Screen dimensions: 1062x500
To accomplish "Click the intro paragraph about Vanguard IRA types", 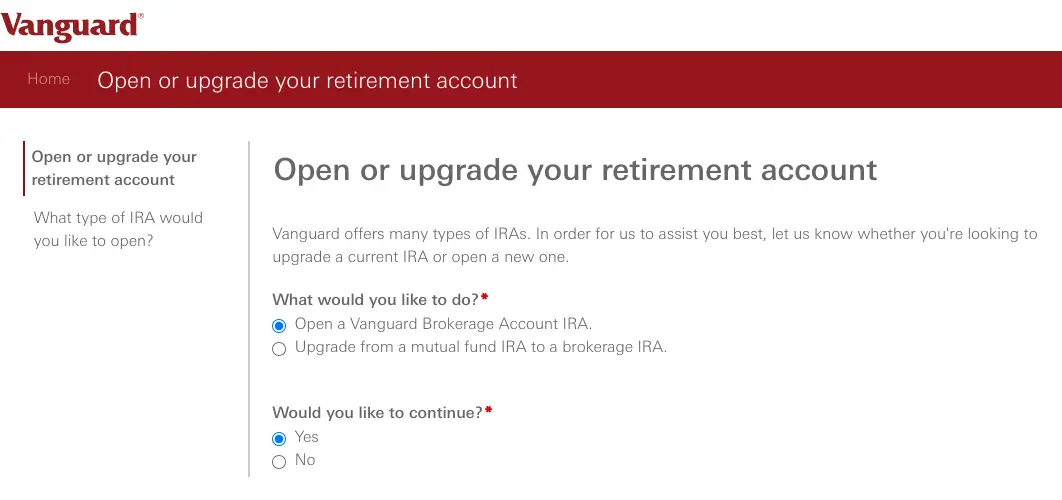I will 654,246.
